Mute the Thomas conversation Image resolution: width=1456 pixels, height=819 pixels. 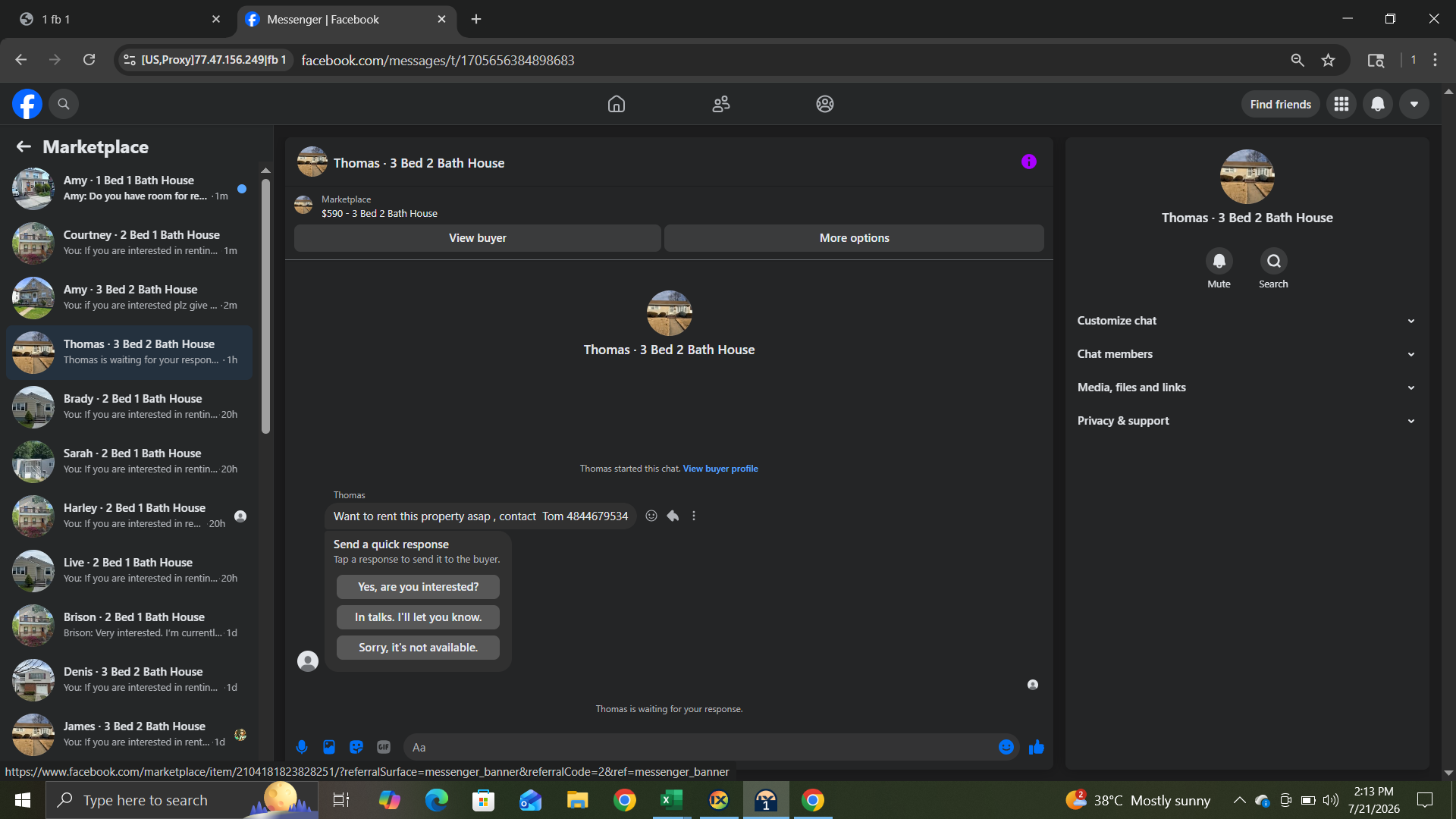(1219, 261)
